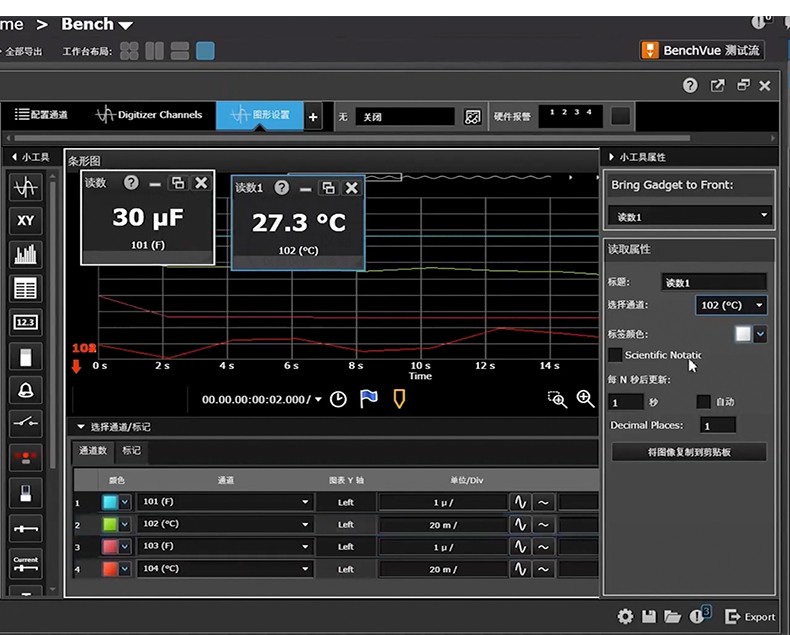The width and height of the screenshot is (790, 635).
Task: Select the data table gadget icon
Action: point(25,289)
